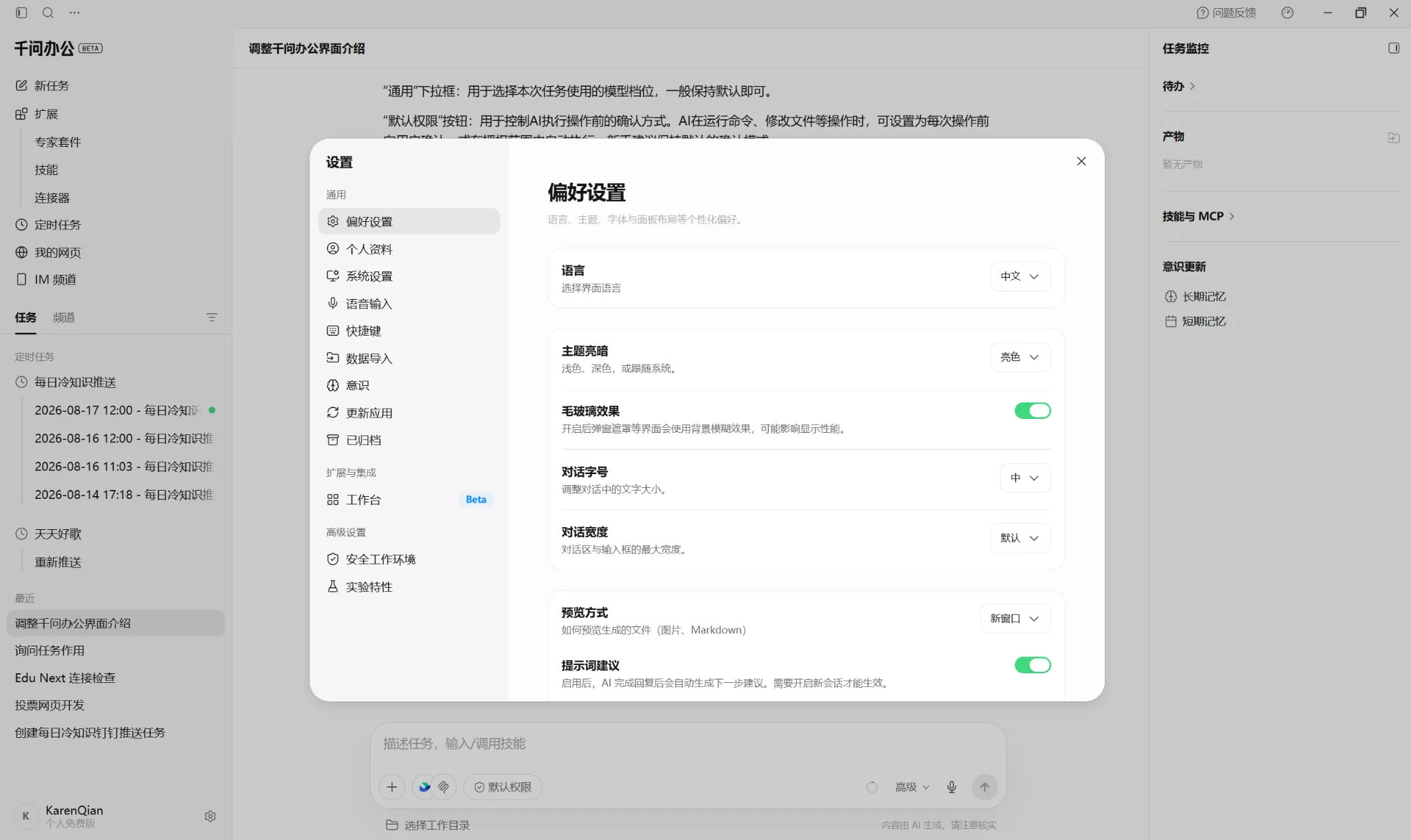
Task: Open the three-dot more menu
Action: click(74, 12)
